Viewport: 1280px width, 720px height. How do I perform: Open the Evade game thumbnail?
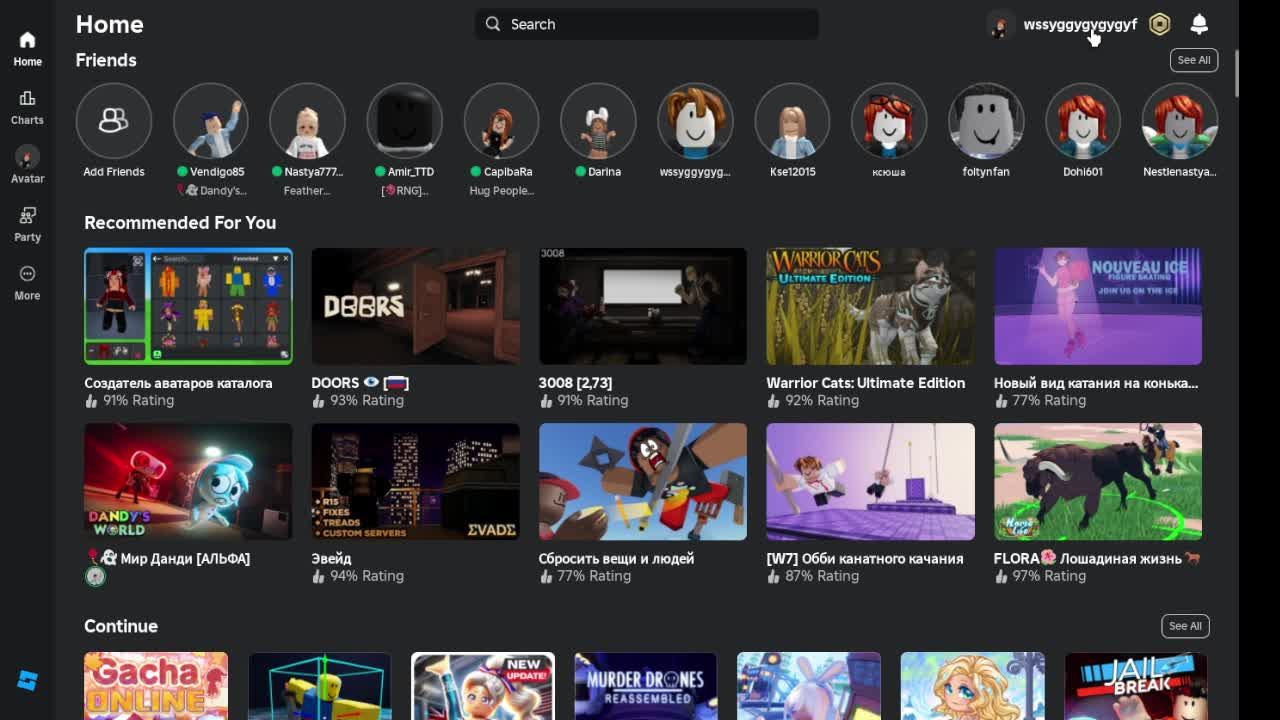(415, 482)
